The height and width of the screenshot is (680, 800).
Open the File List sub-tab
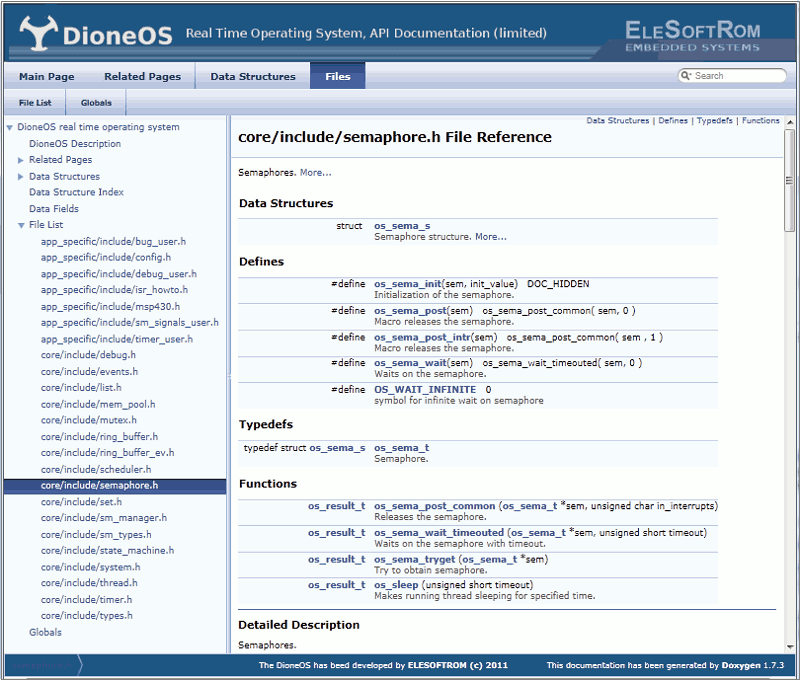click(x=35, y=103)
